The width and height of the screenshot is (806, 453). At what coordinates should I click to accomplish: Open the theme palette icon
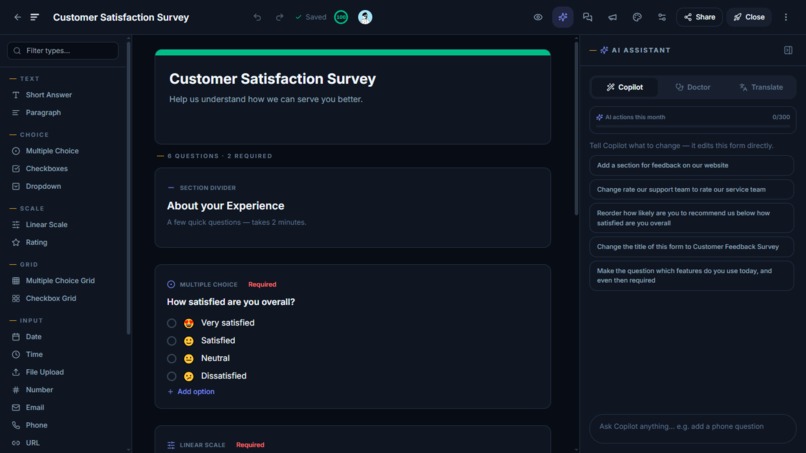[x=637, y=17]
